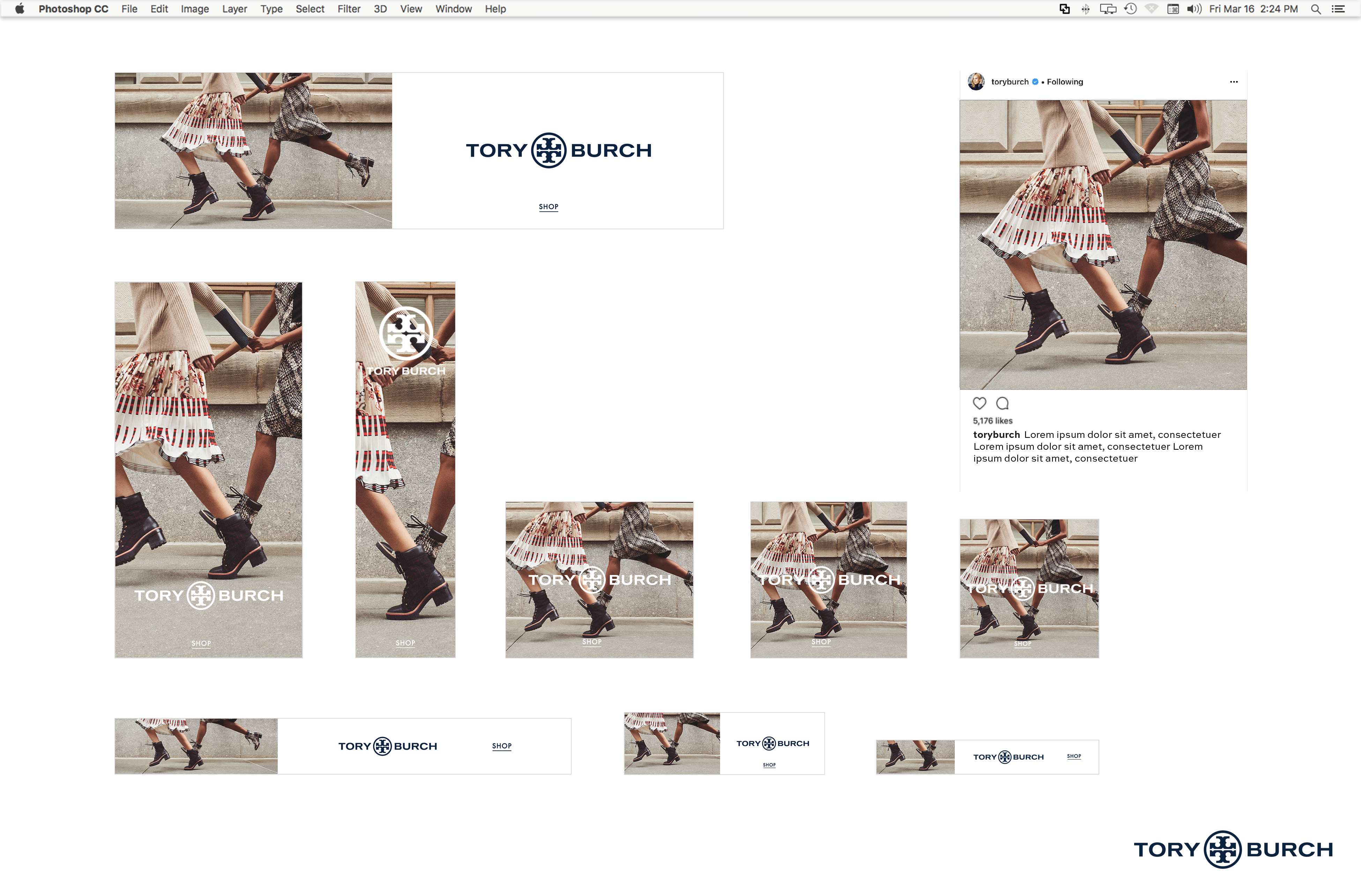
Task: Like the post with the heart icon
Action: point(980,403)
